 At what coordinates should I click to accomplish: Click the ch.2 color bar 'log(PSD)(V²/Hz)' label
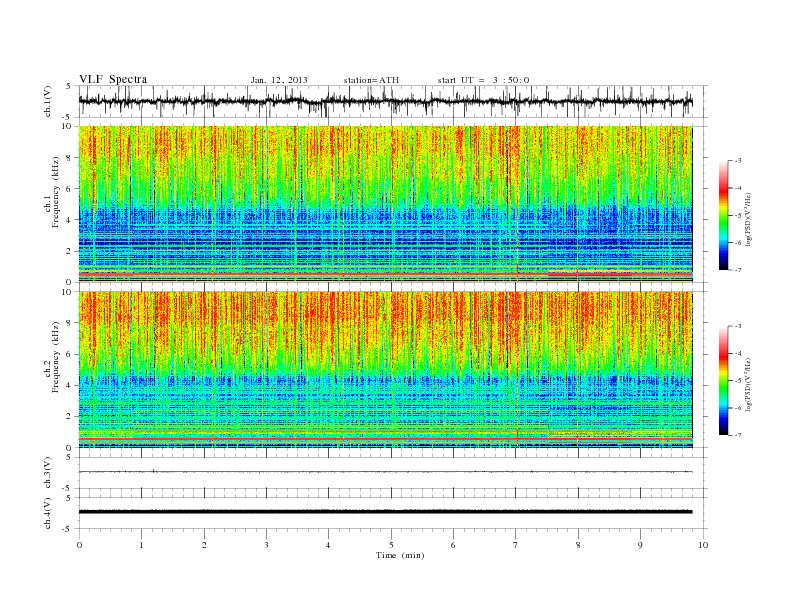[x=748, y=383]
